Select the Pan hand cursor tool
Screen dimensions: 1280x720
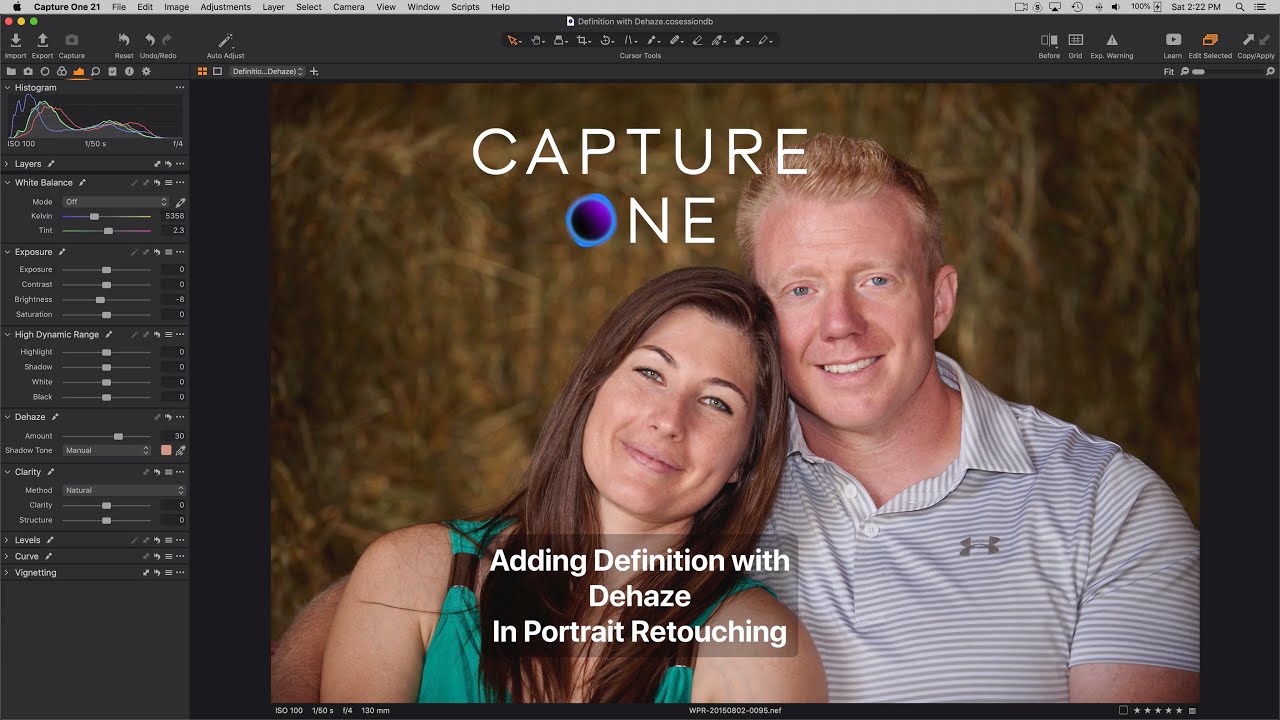[x=537, y=40]
